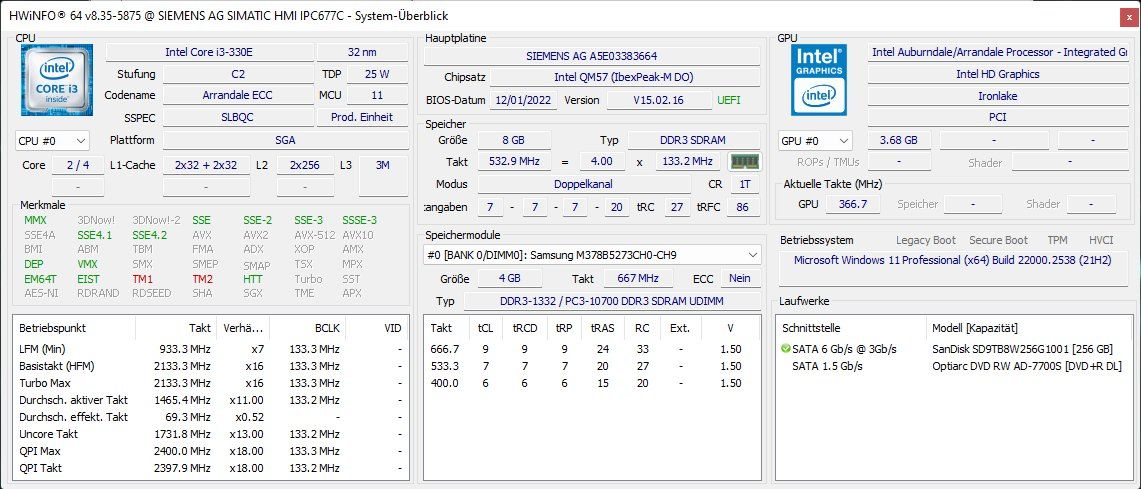Click the Secure Boot label
Image resolution: width=1141 pixels, height=489 pixels.
tap(998, 240)
